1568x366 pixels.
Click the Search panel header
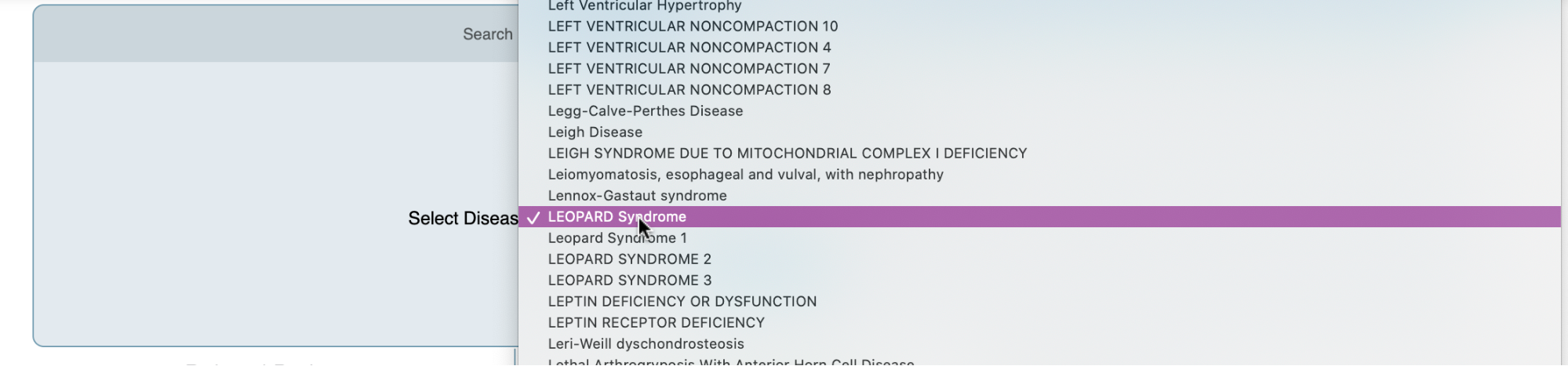pos(276,34)
